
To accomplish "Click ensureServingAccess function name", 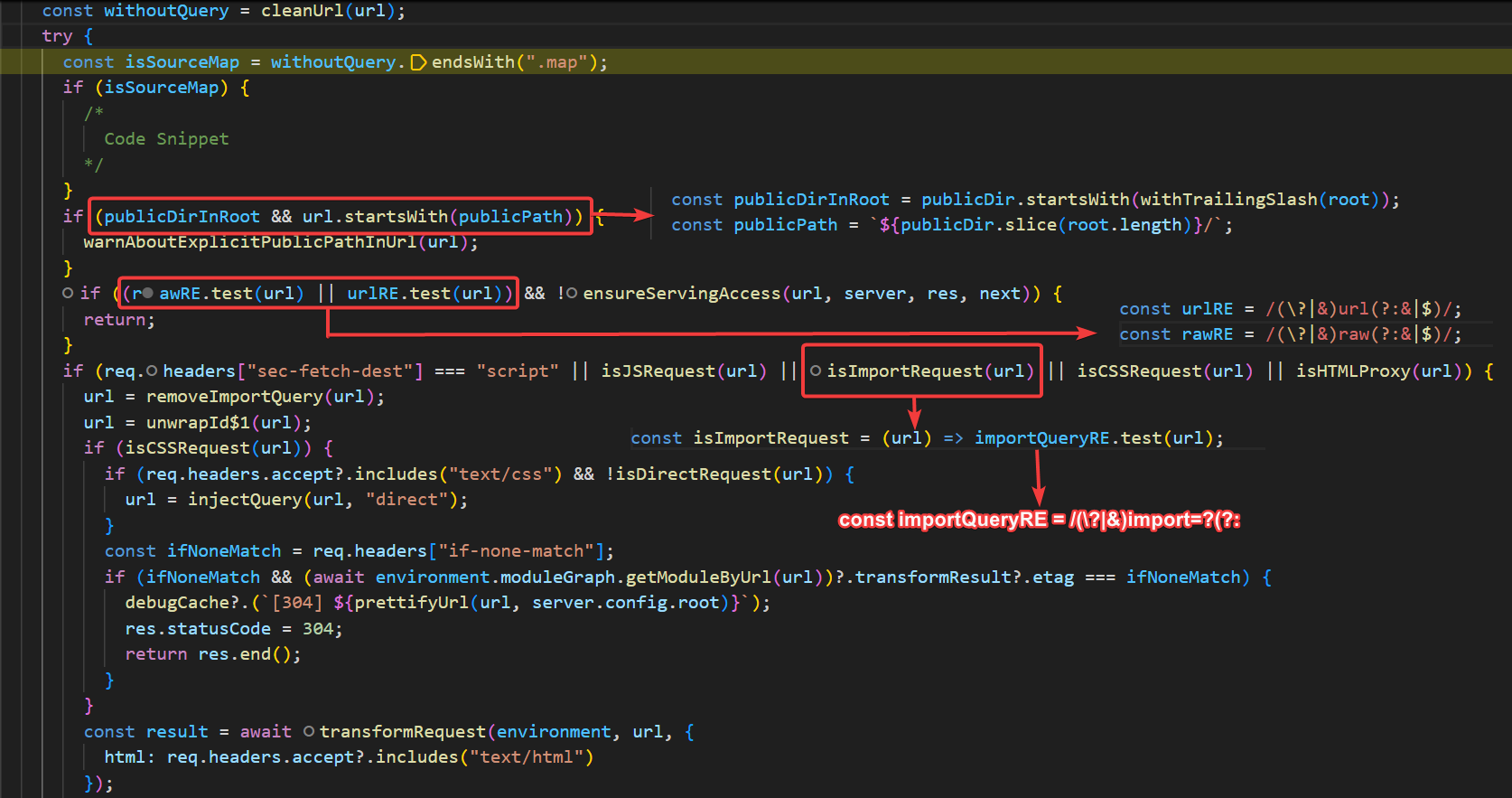I will (x=682, y=294).
